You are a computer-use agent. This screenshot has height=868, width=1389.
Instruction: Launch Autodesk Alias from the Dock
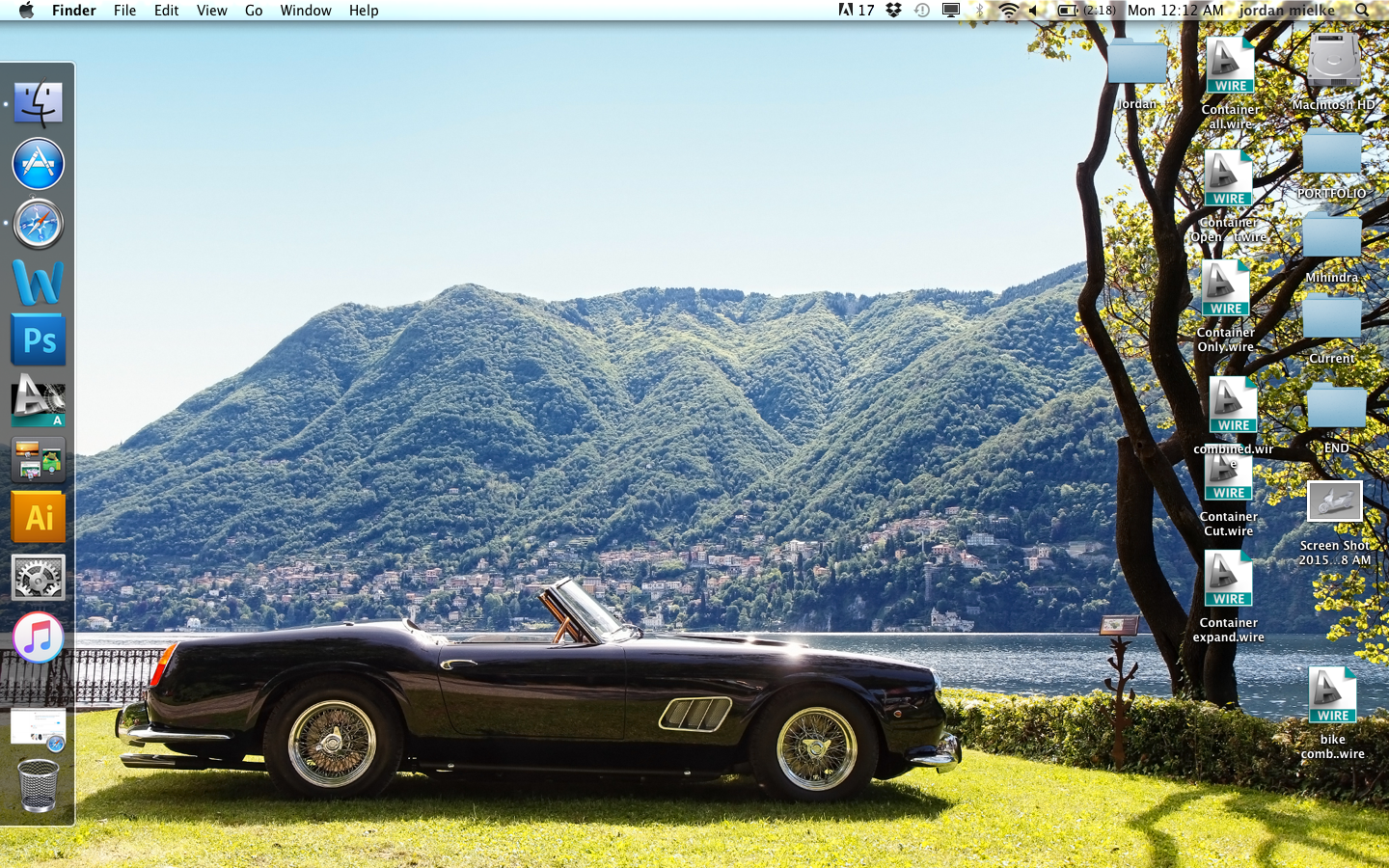[x=39, y=401]
